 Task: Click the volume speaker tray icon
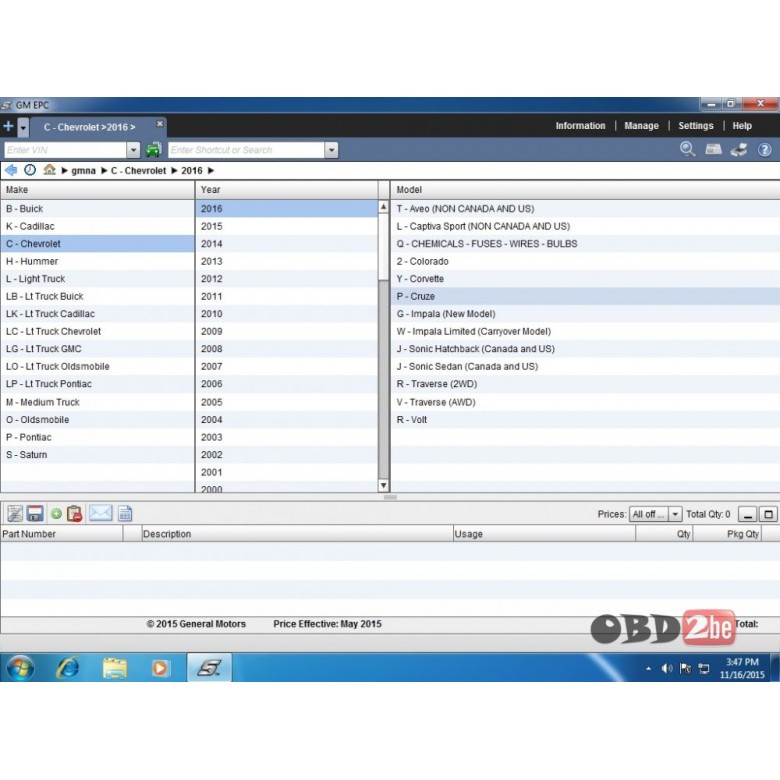[x=666, y=669]
